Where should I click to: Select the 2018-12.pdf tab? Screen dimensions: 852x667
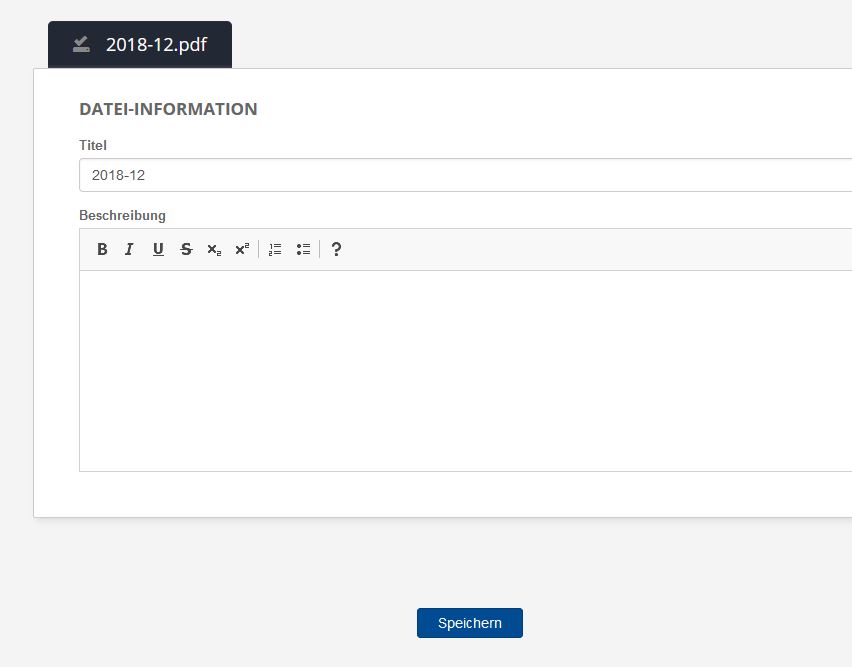pos(156,45)
